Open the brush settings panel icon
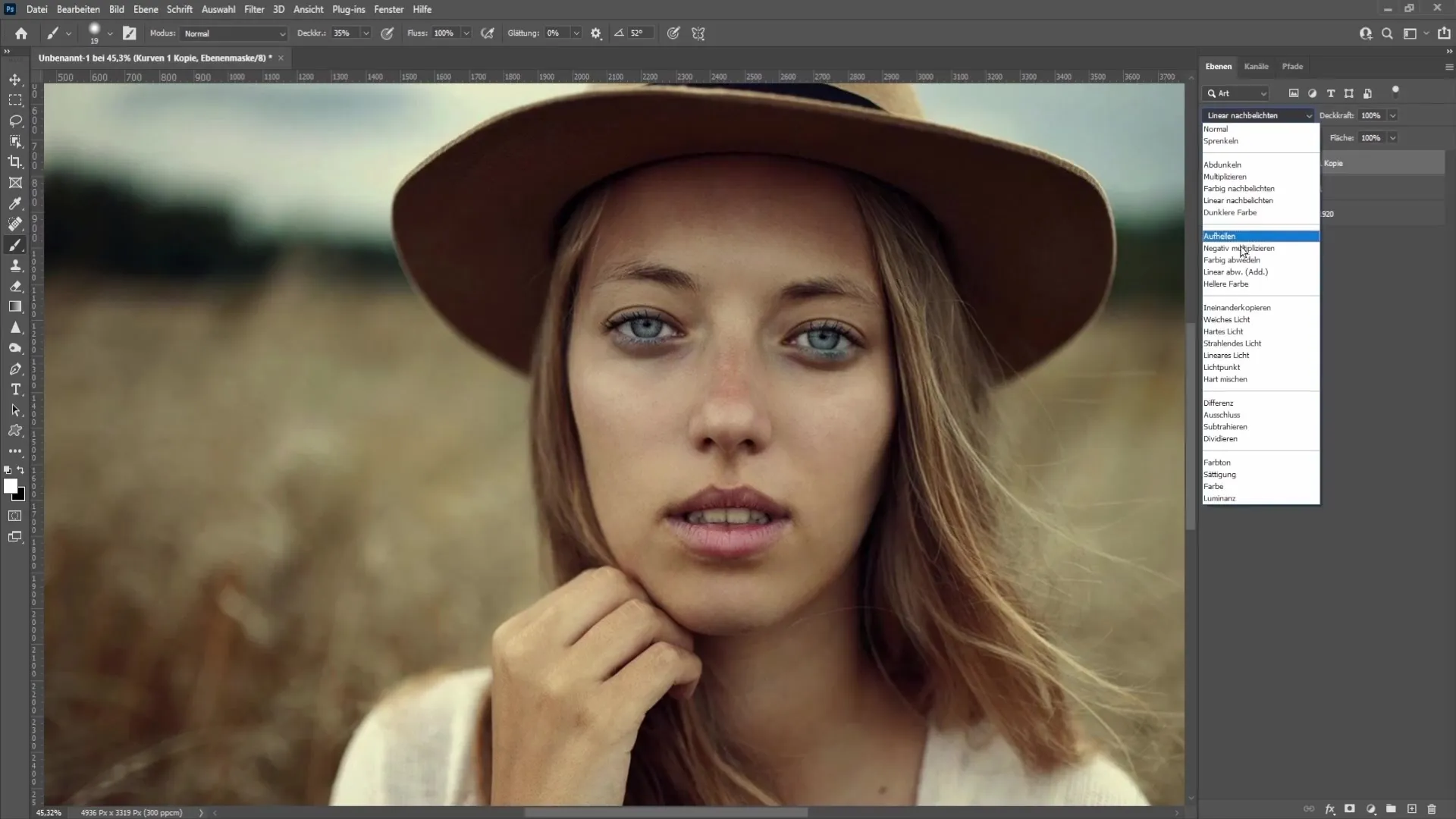Image resolution: width=1456 pixels, height=819 pixels. [x=130, y=33]
